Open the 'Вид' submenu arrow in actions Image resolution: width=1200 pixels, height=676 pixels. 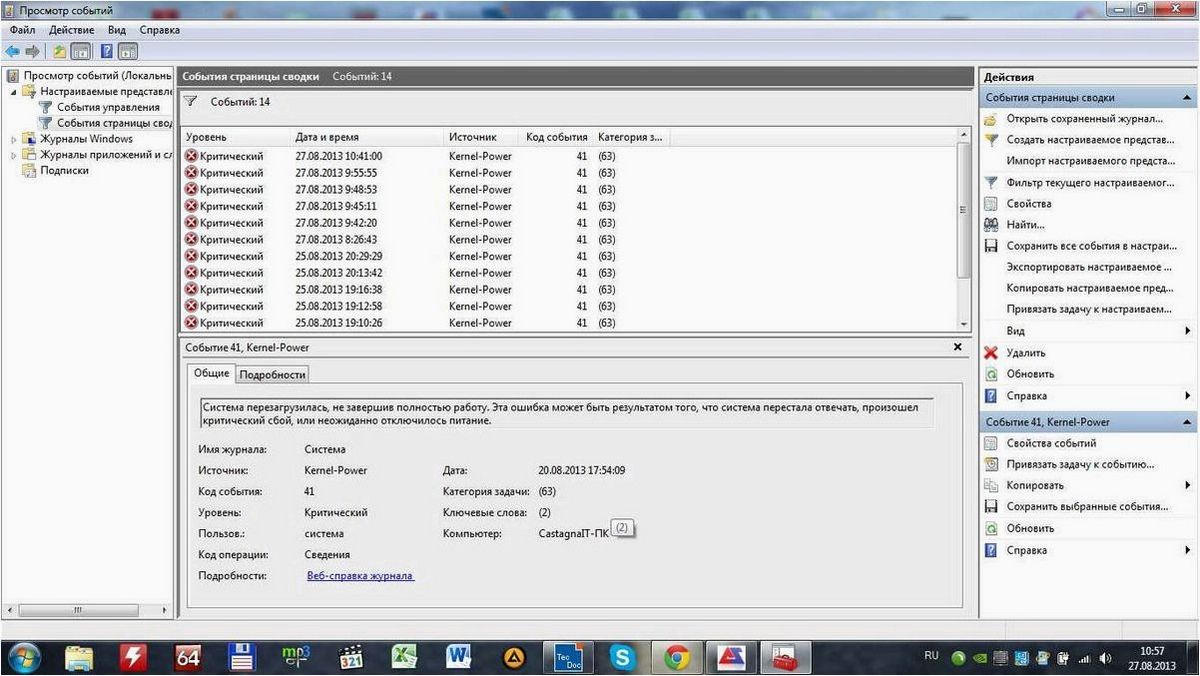pos(1188,331)
